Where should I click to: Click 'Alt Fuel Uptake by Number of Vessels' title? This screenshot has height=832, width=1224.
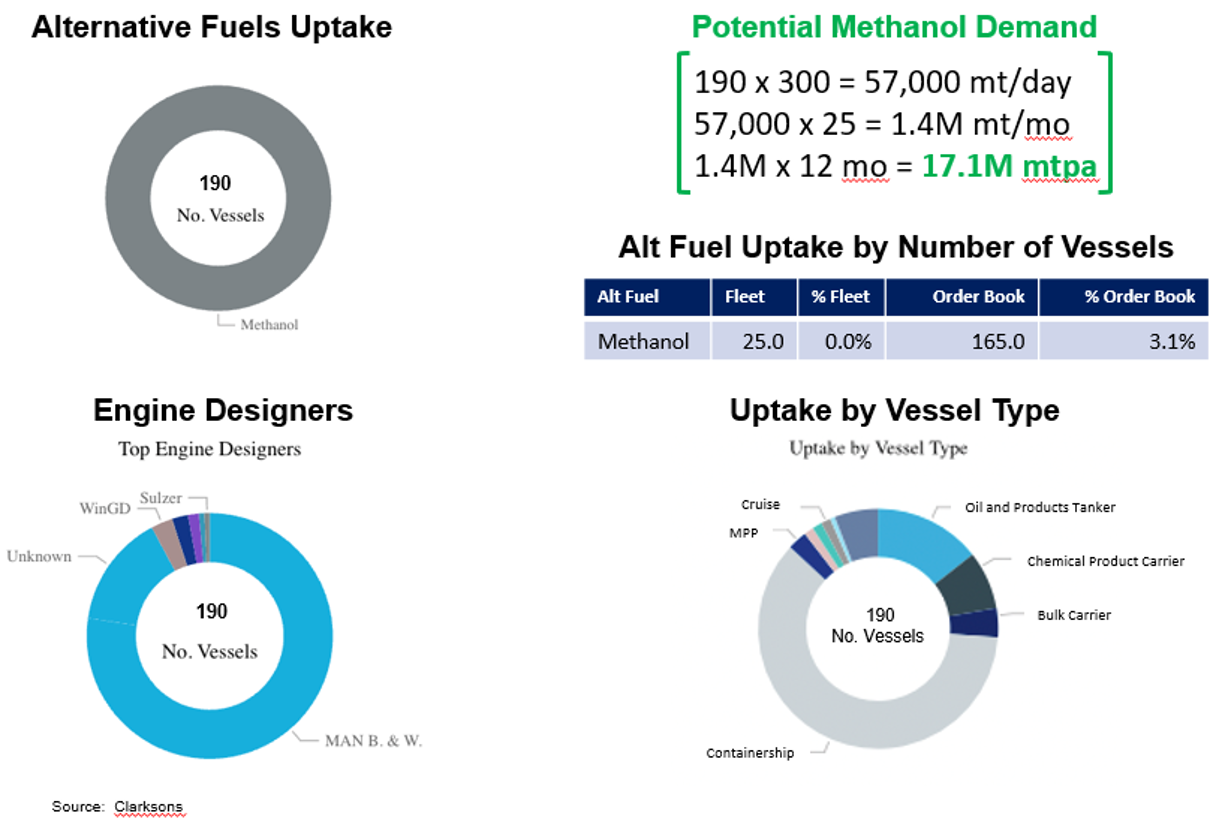point(896,247)
